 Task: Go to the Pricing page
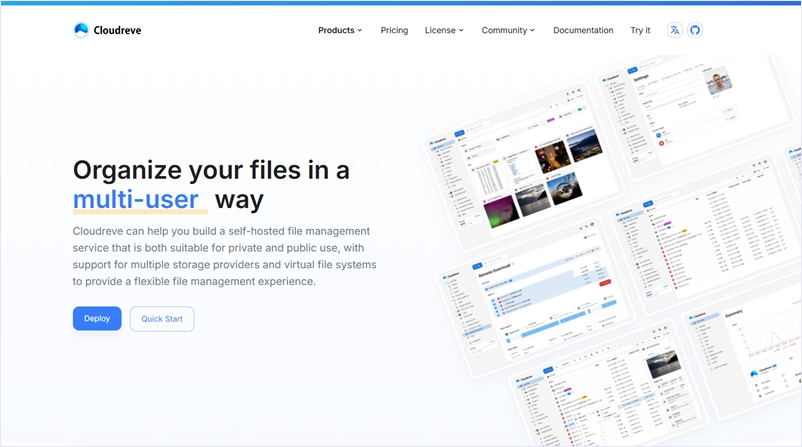pyautogui.click(x=394, y=30)
